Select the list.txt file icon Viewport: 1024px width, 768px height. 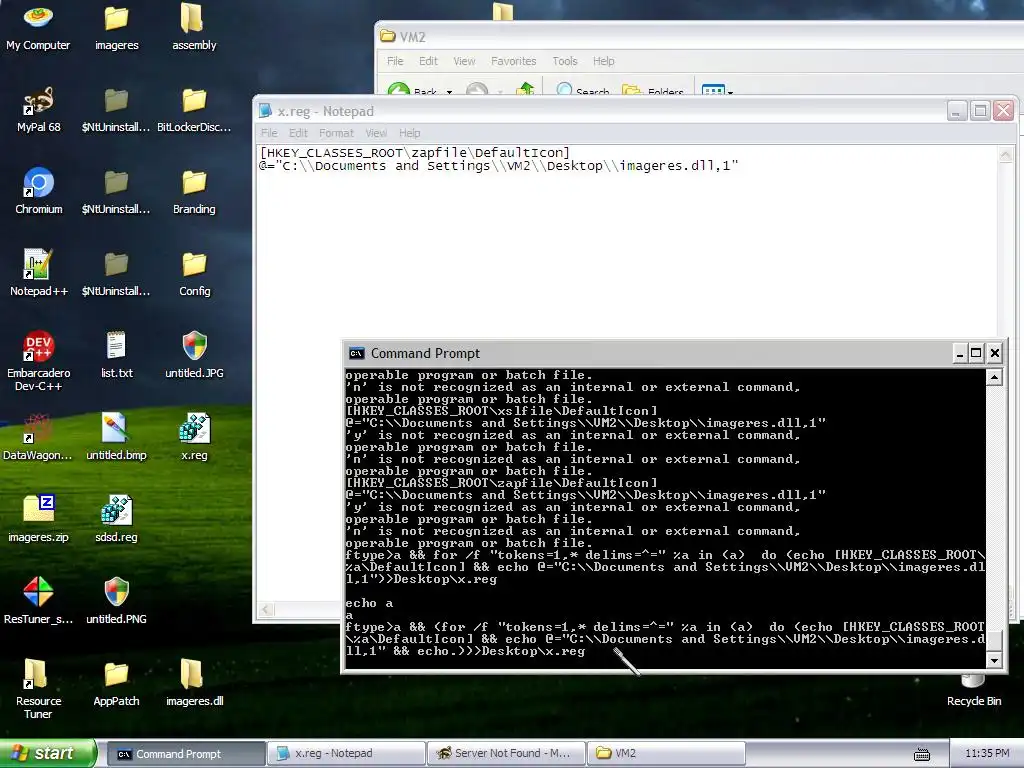click(116, 355)
